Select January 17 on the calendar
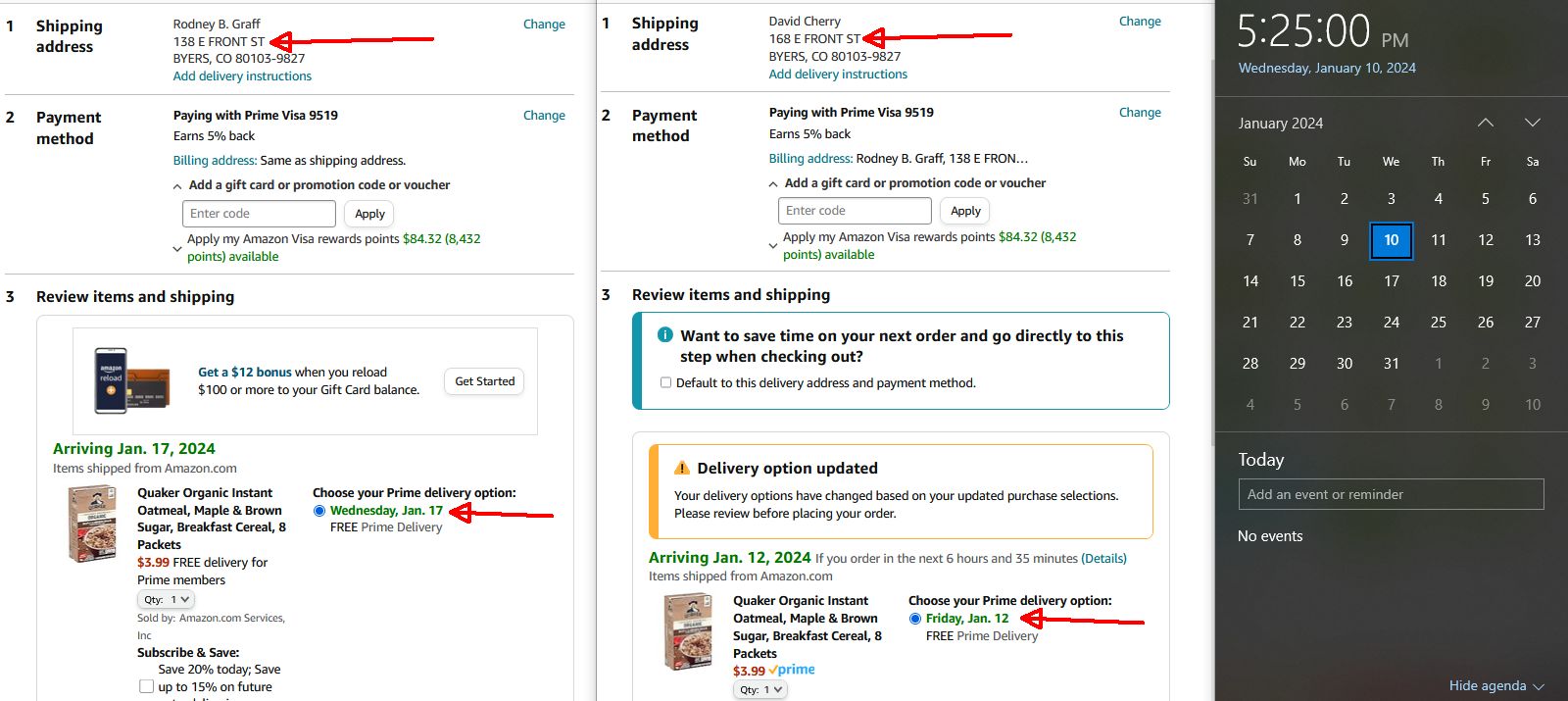This screenshot has height=701, width=1568. (x=1391, y=281)
